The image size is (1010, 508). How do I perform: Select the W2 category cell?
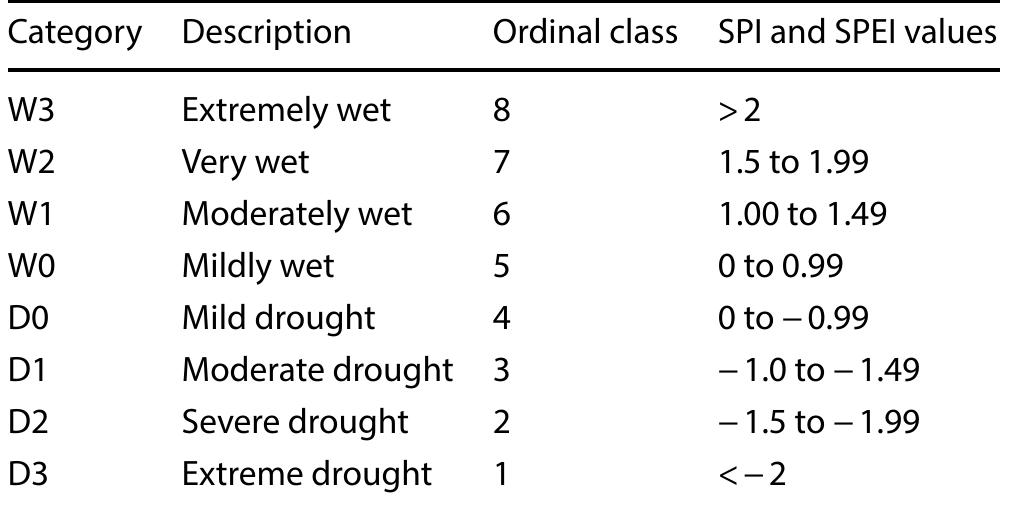[x=31, y=161]
